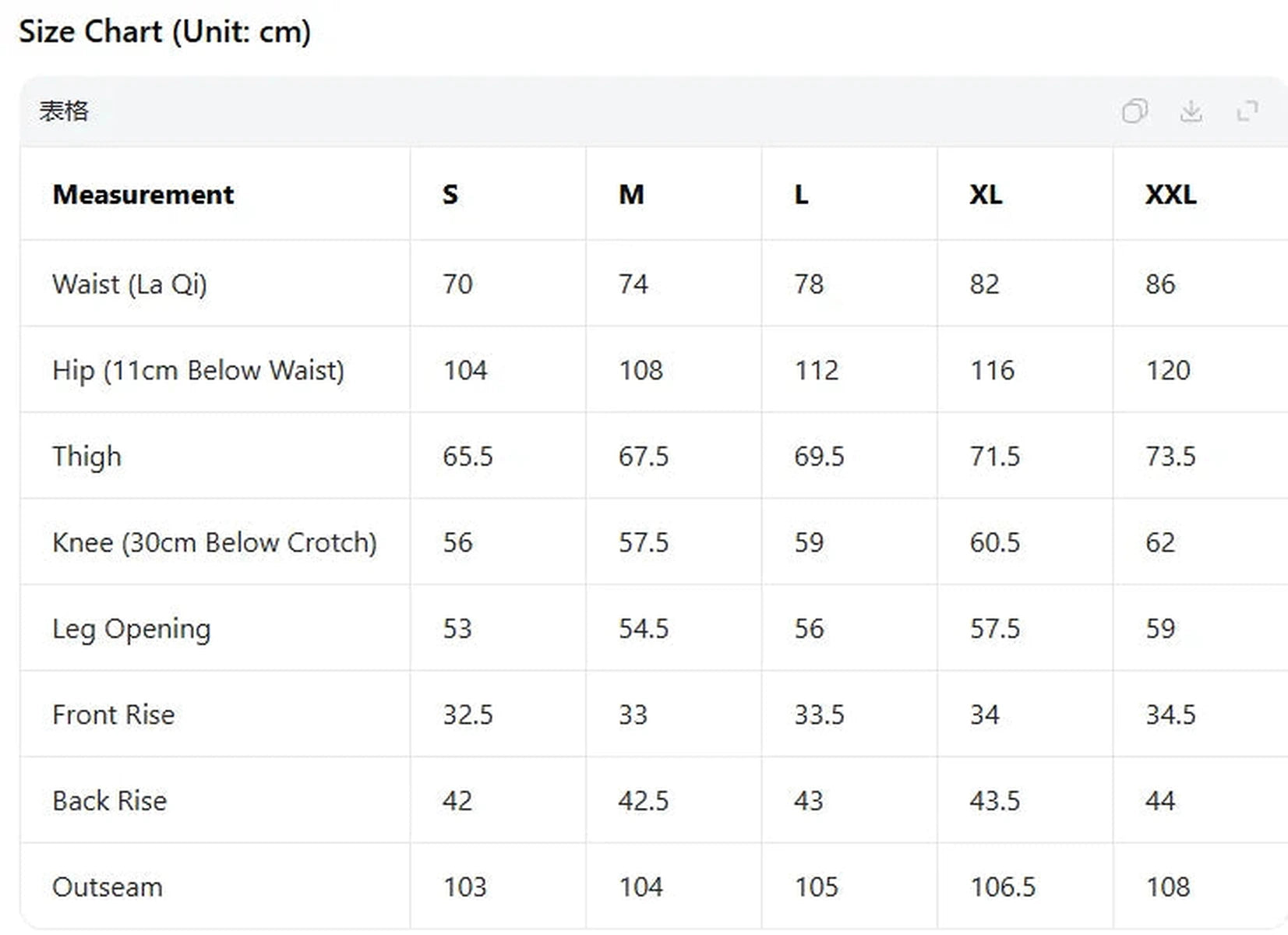Select the Measurement column header

point(143,195)
